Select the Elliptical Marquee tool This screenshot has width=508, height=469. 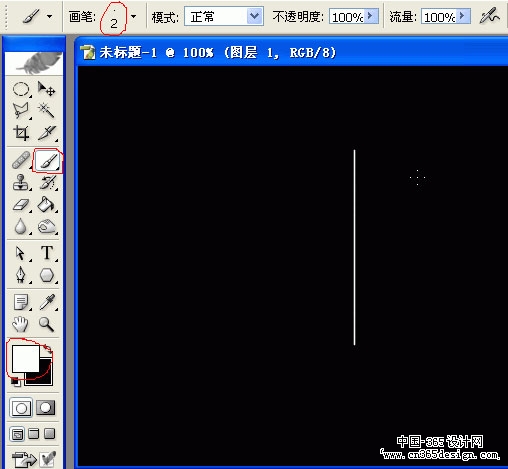(x=21, y=89)
